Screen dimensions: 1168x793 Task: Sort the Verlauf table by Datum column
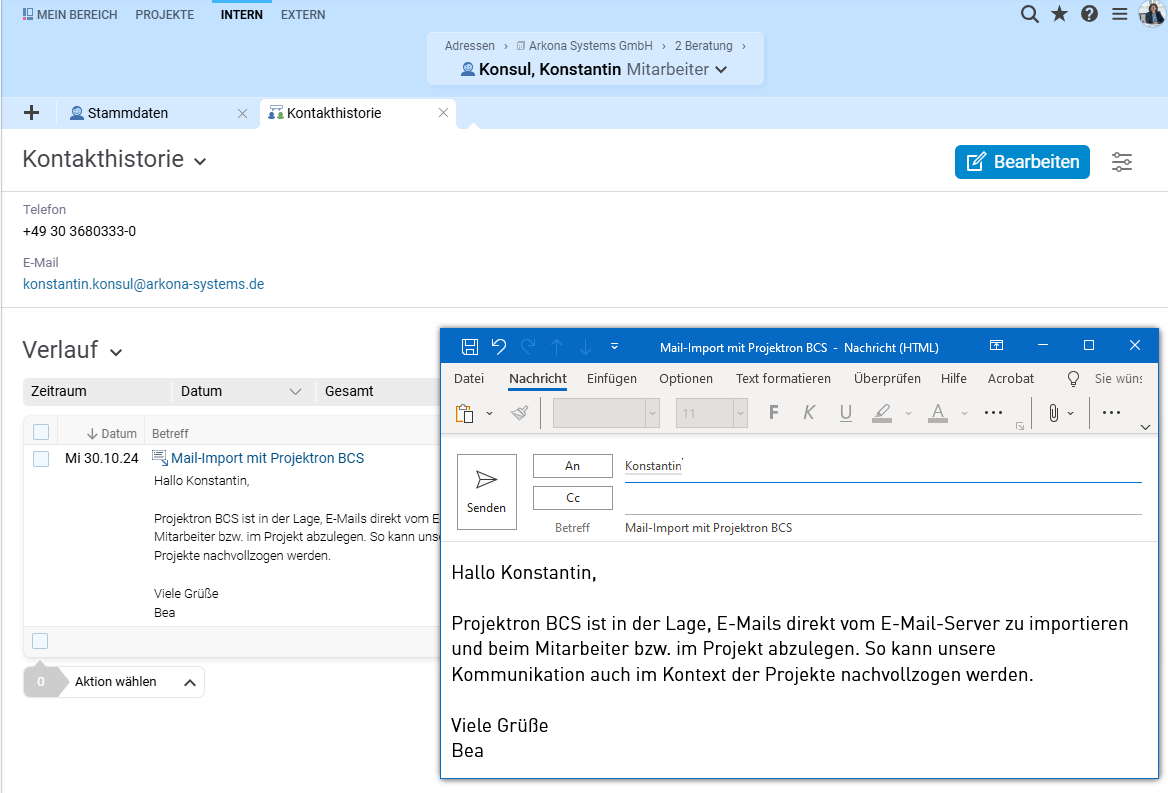click(112, 433)
